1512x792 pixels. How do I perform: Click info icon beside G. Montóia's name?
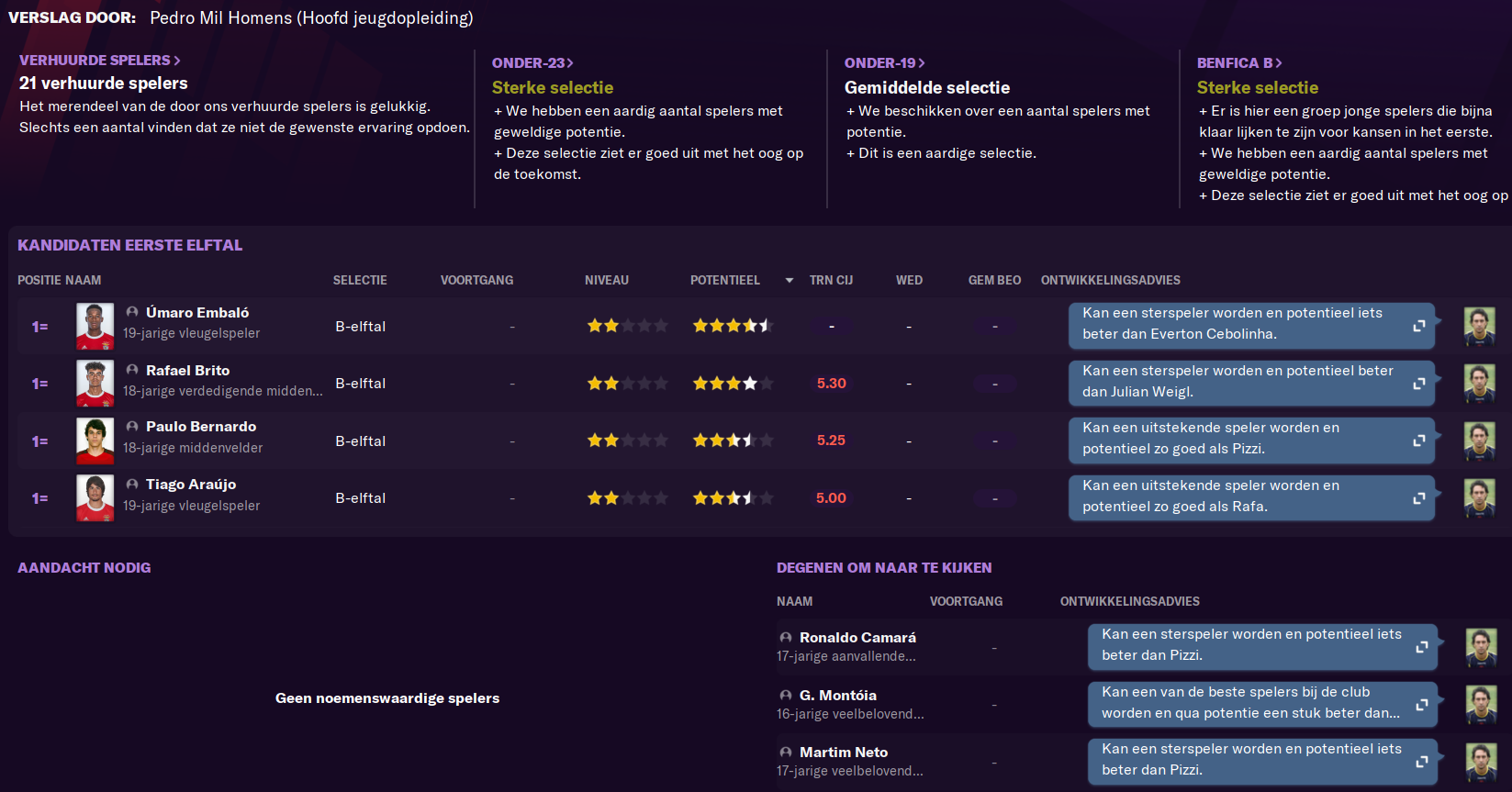(x=786, y=696)
